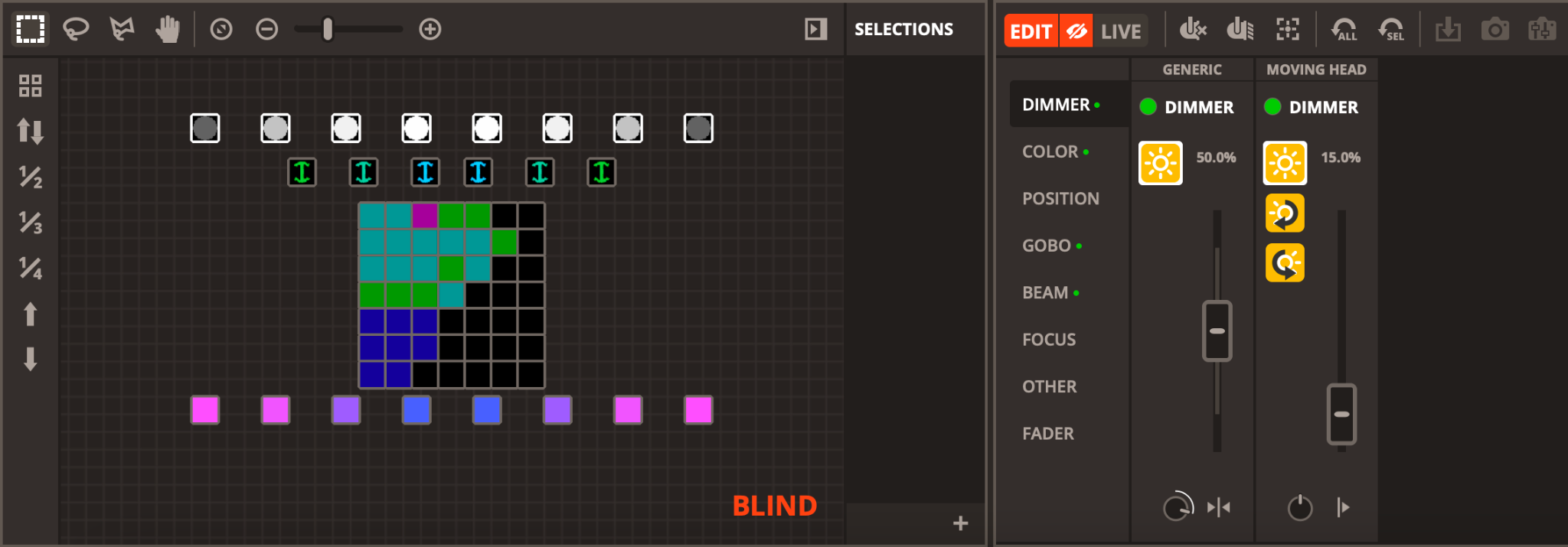Click the EDIT mode button
This screenshot has width=1568, height=547.
(x=1031, y=31)
